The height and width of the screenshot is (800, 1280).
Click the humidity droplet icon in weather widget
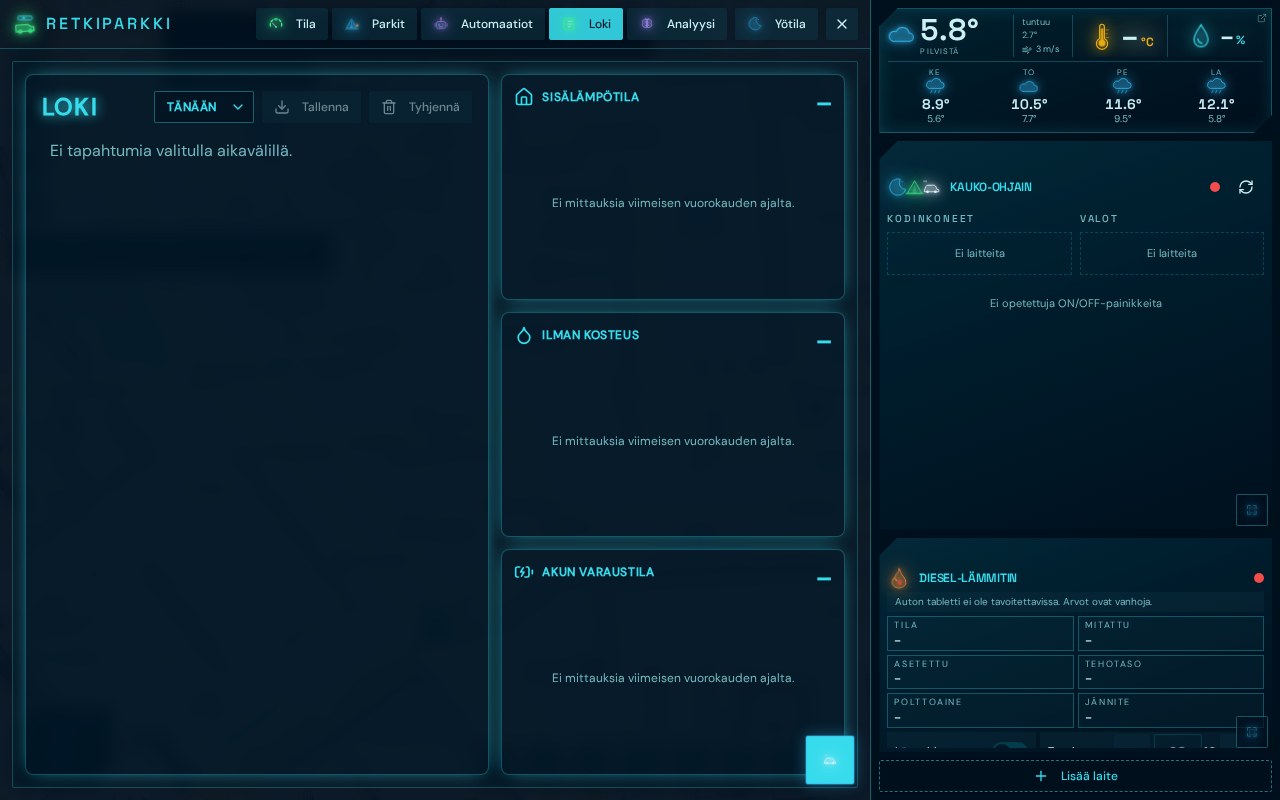pos(1201,38)
